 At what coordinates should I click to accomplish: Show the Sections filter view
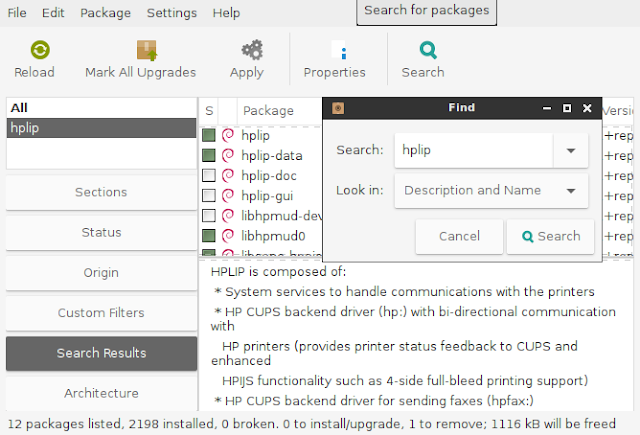(101, 192)
